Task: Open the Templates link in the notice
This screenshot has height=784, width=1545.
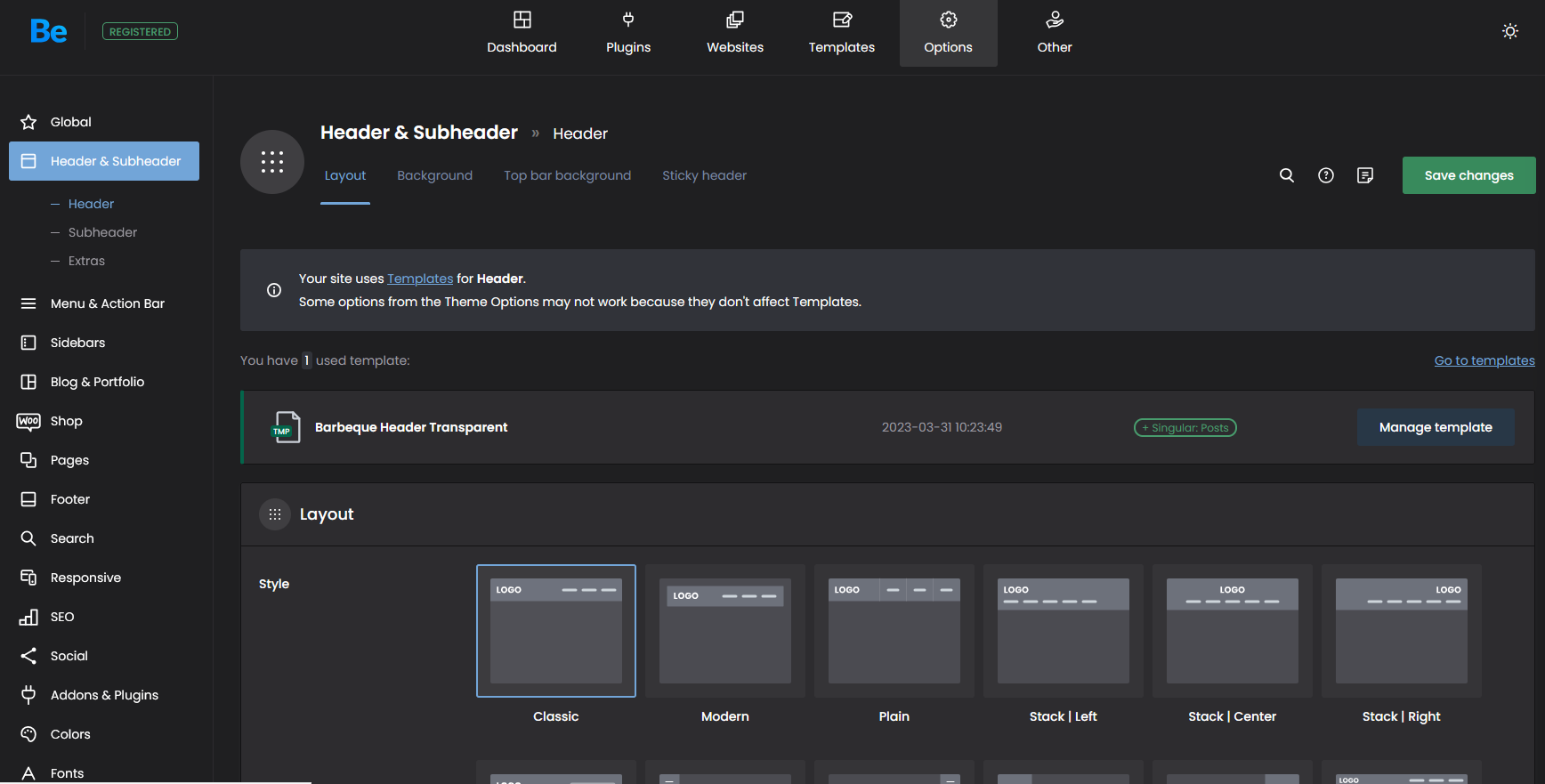Action: click(x=420, y=279)
